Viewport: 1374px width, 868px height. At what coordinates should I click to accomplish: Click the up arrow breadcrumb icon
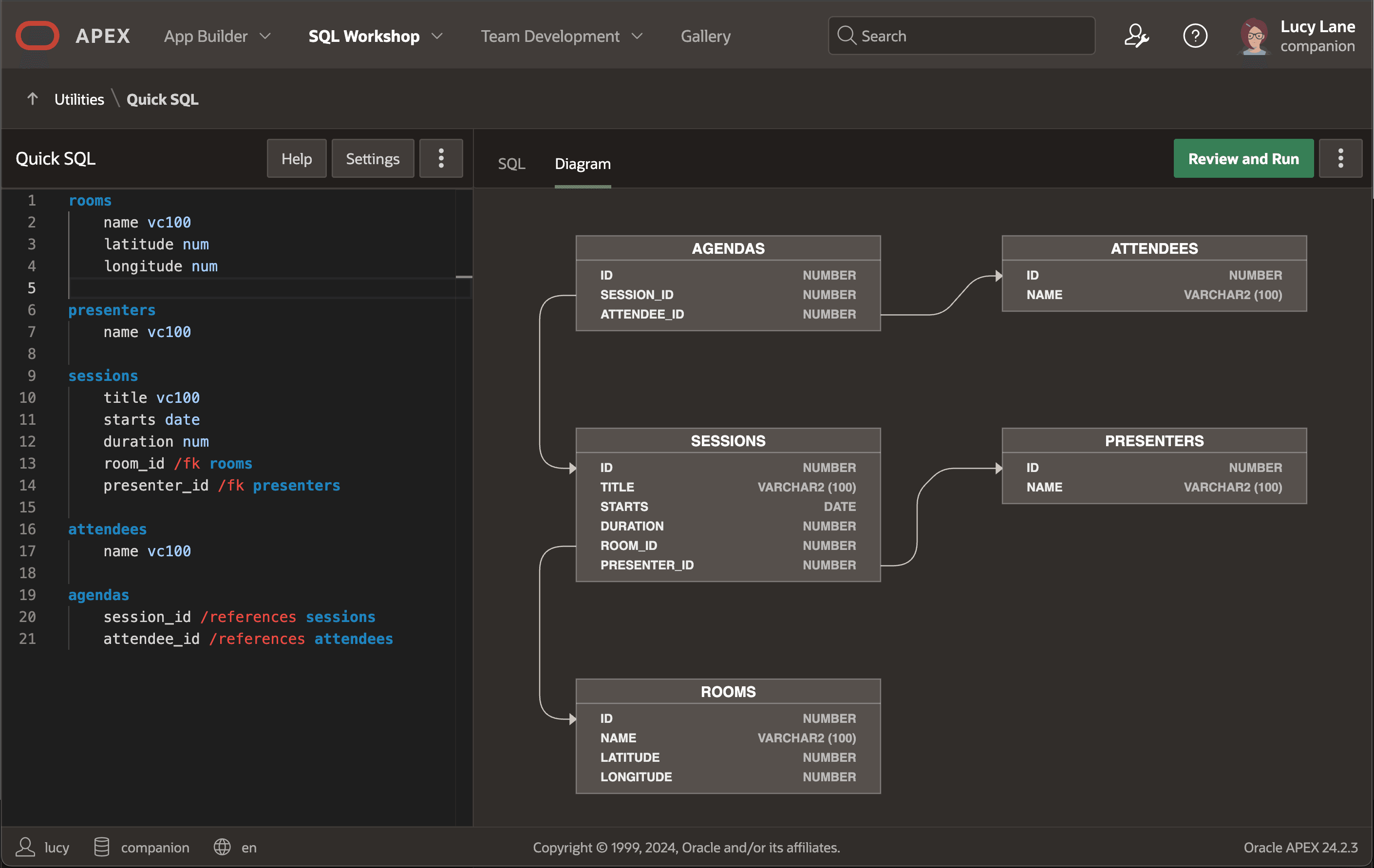[x=33, y=99]
